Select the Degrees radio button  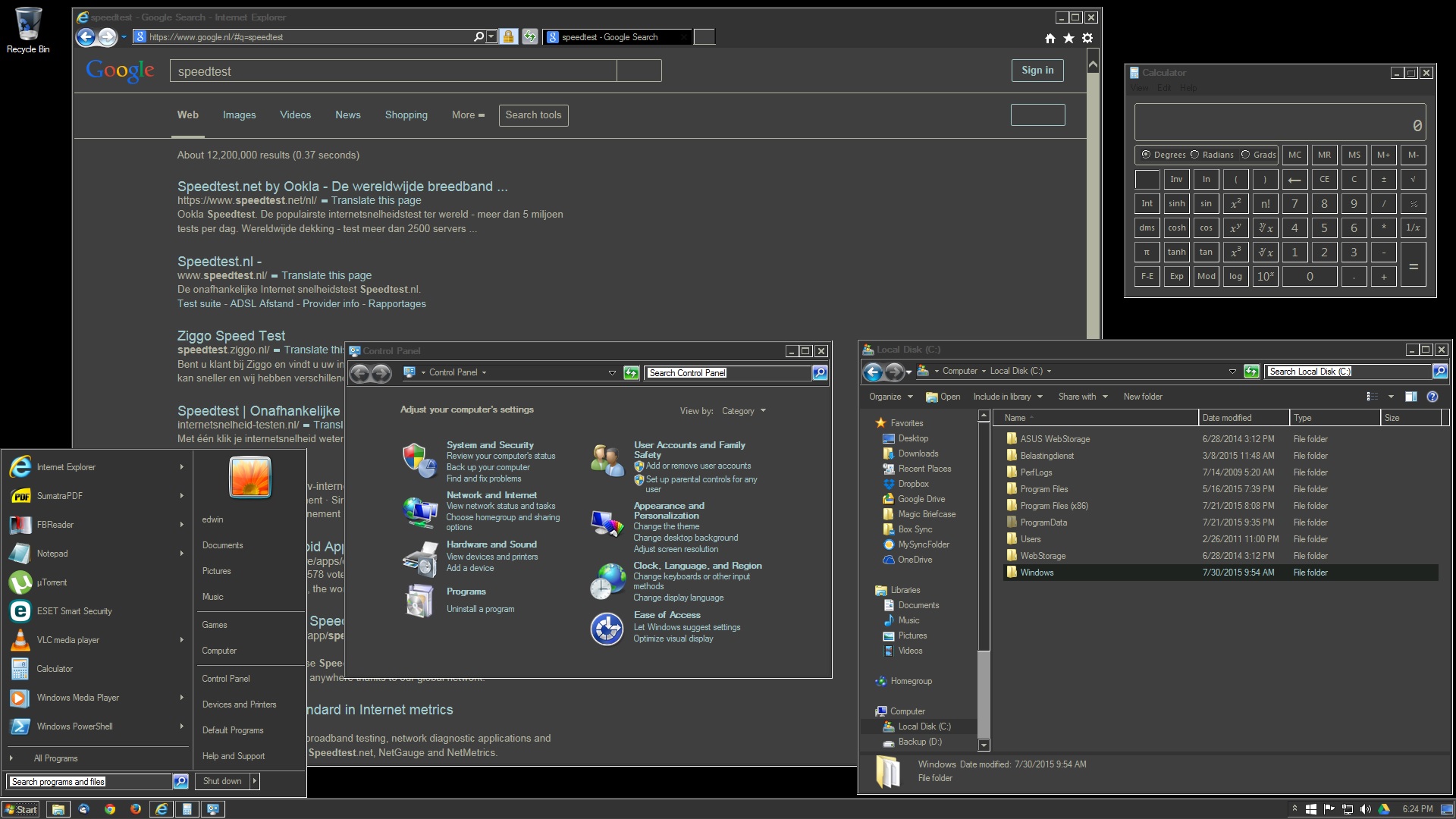pyautogui.click(x=1145, y=155)
